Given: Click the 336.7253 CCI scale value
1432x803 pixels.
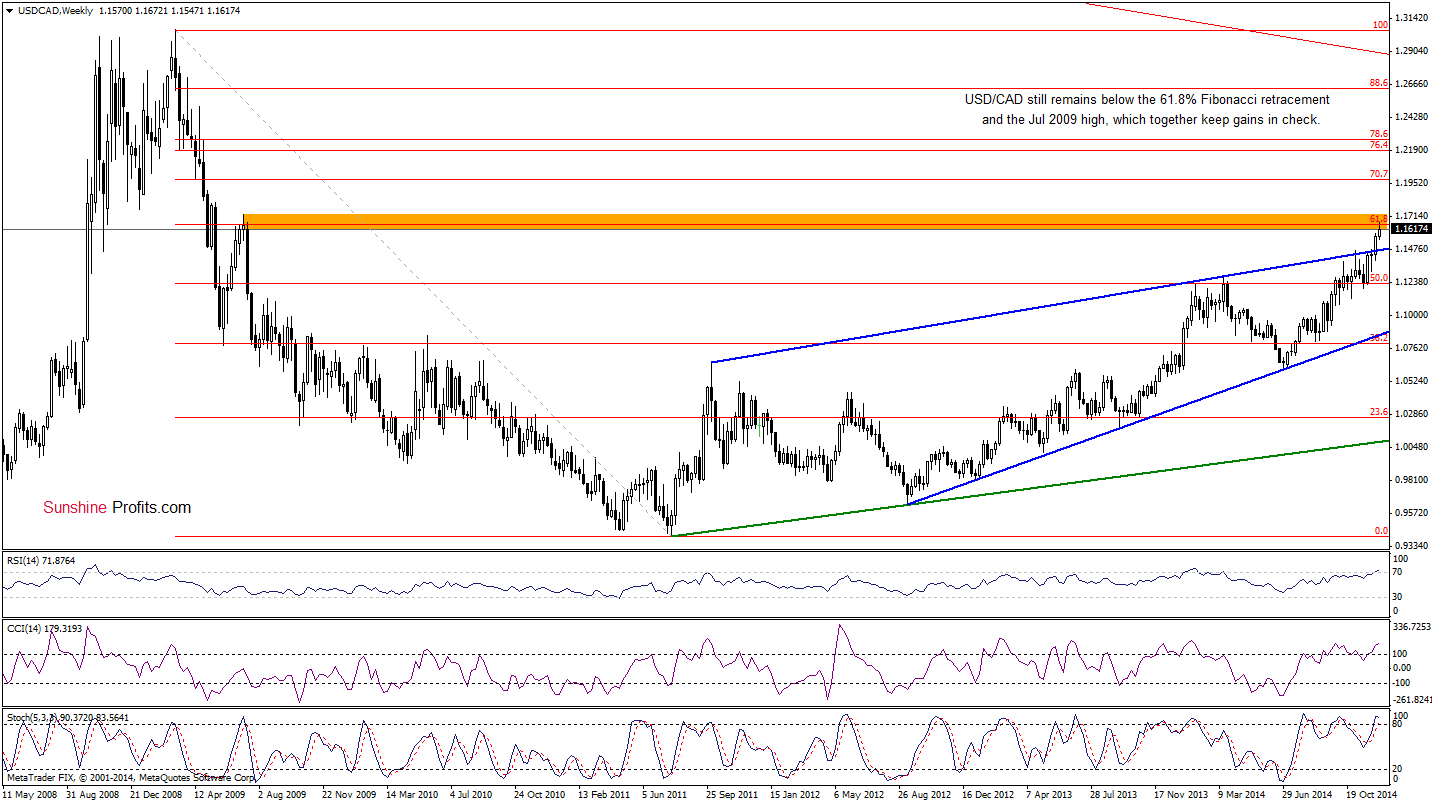Looking at the screenshot, I should point(1412,627).
